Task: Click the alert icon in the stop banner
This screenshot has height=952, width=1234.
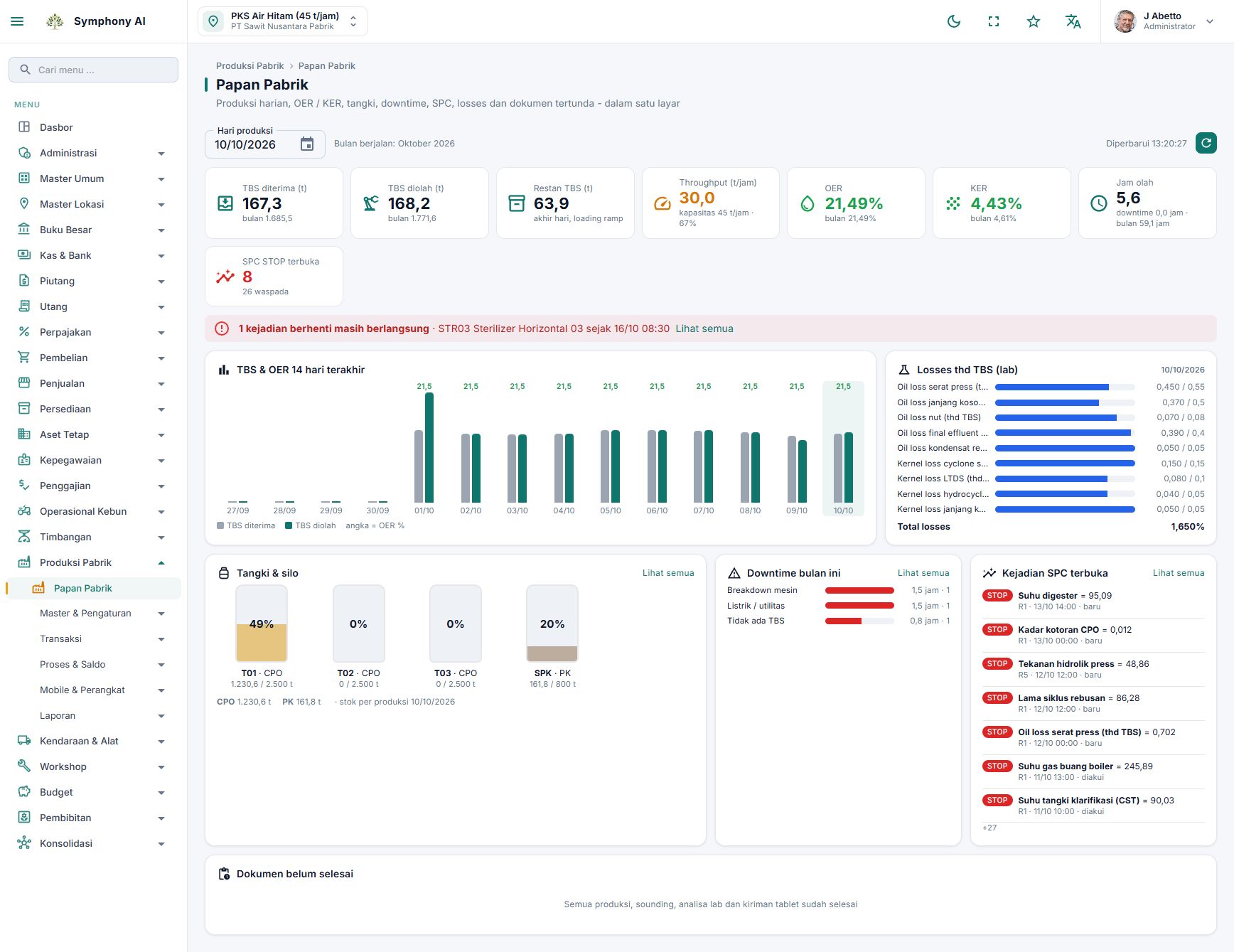Action: (222, 328)
